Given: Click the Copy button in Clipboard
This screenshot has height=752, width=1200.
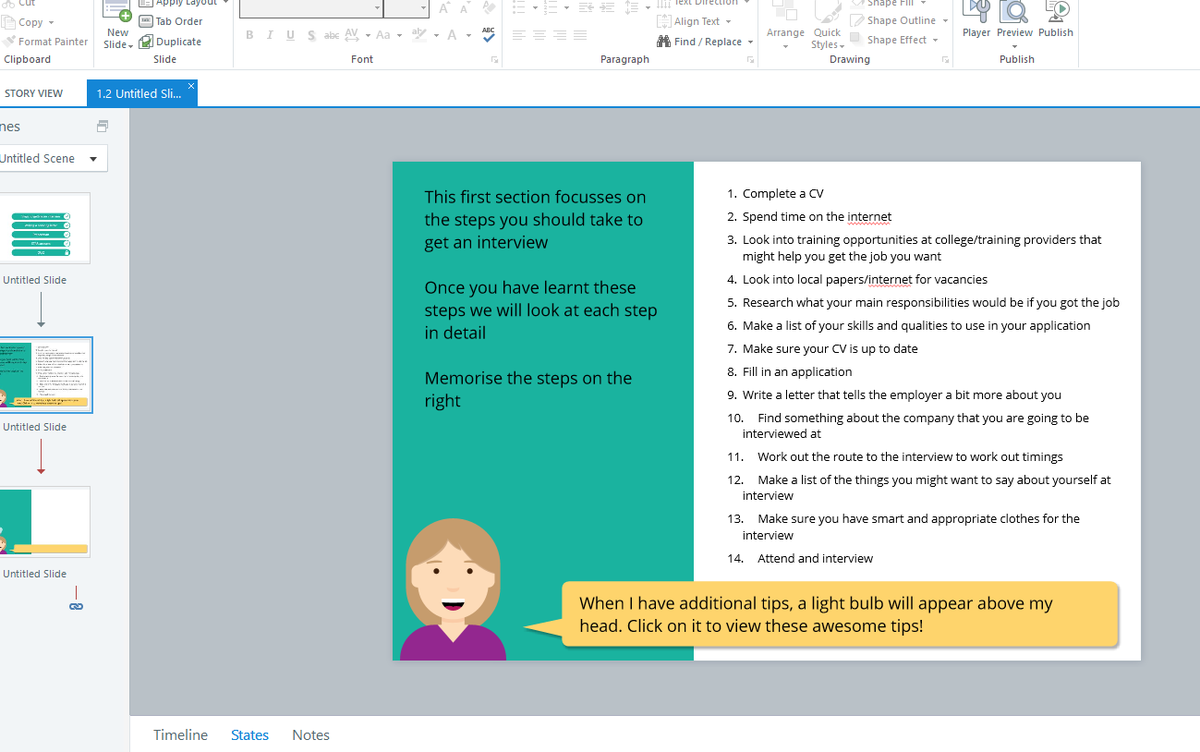Looking at the screenshot, I should (23, 22).
